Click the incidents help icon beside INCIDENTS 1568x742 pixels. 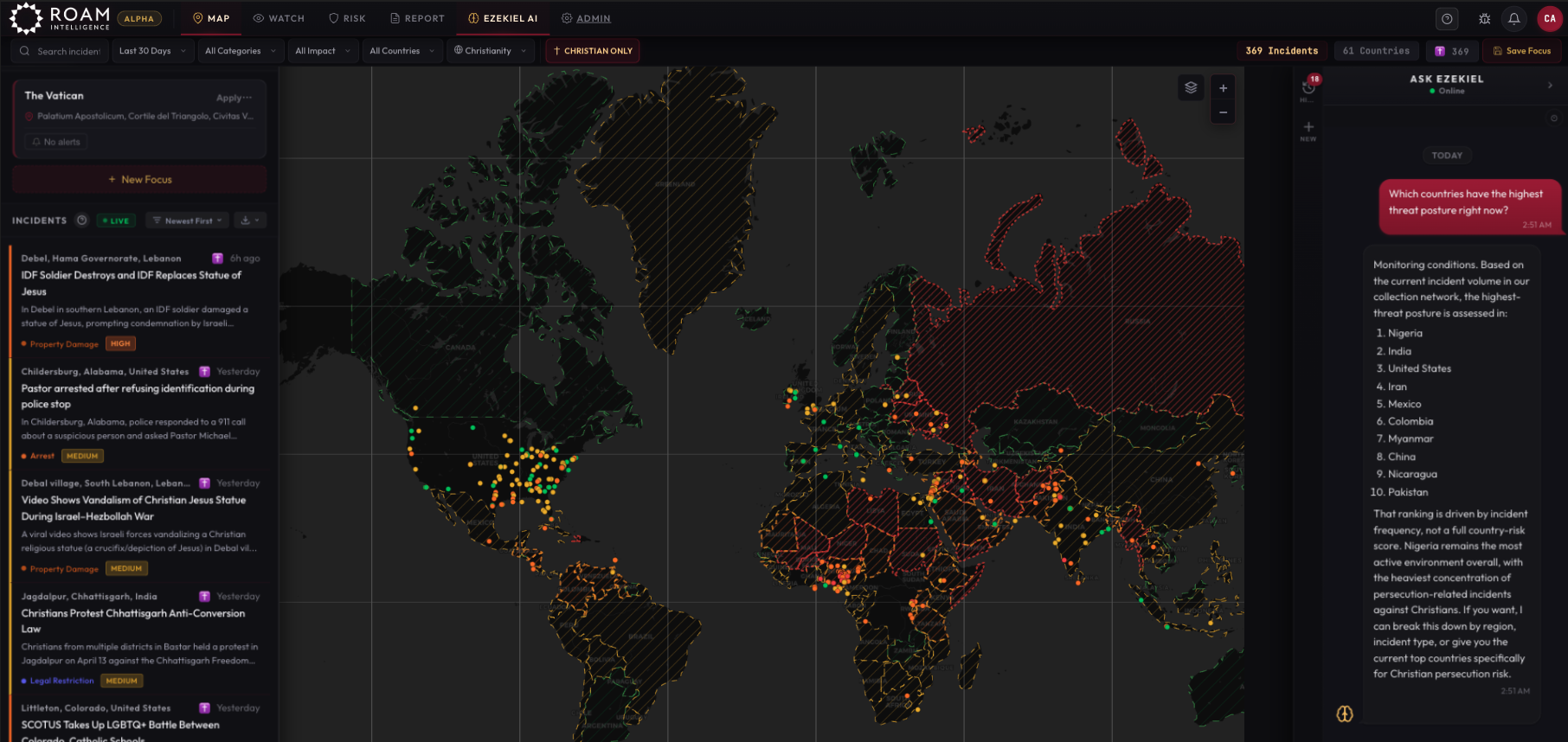[81, 221]
